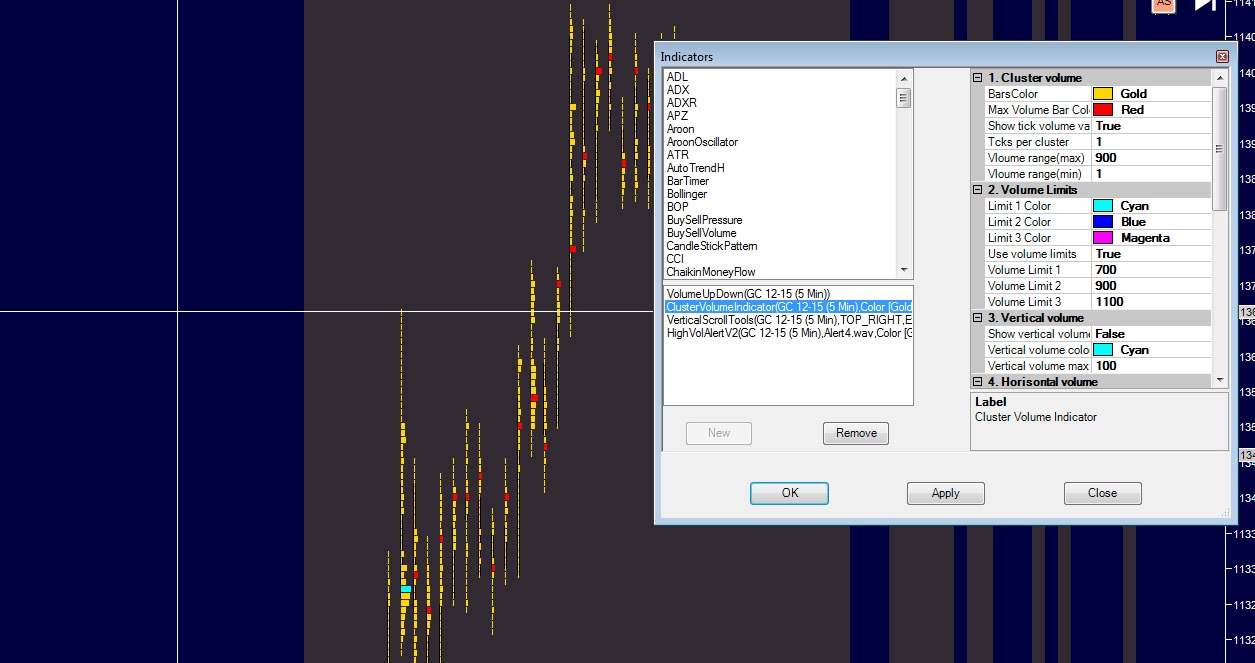Close the Indicators dialog with red X
This screenshot has width=1255, height=663.
[x=1222, y=57]
